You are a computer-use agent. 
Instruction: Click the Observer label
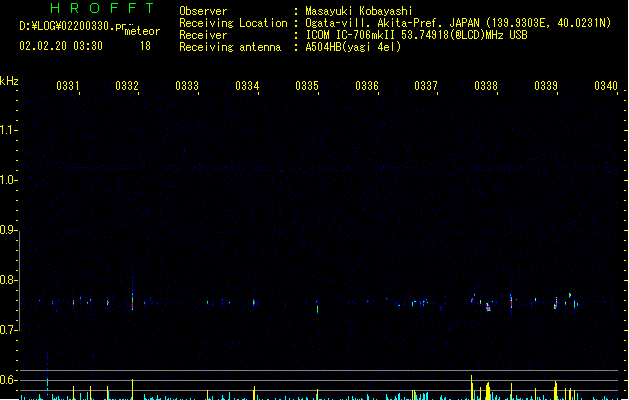pyautogui.click(x=203, y=11)
